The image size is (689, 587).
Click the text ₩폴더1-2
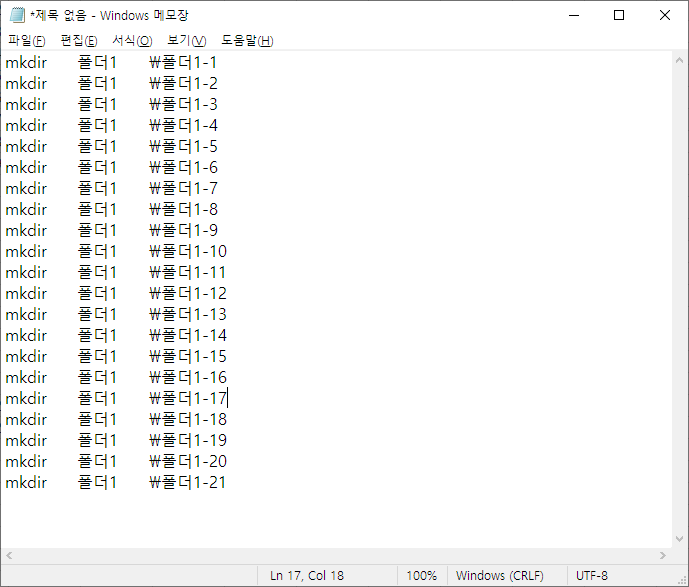point(183,83)
